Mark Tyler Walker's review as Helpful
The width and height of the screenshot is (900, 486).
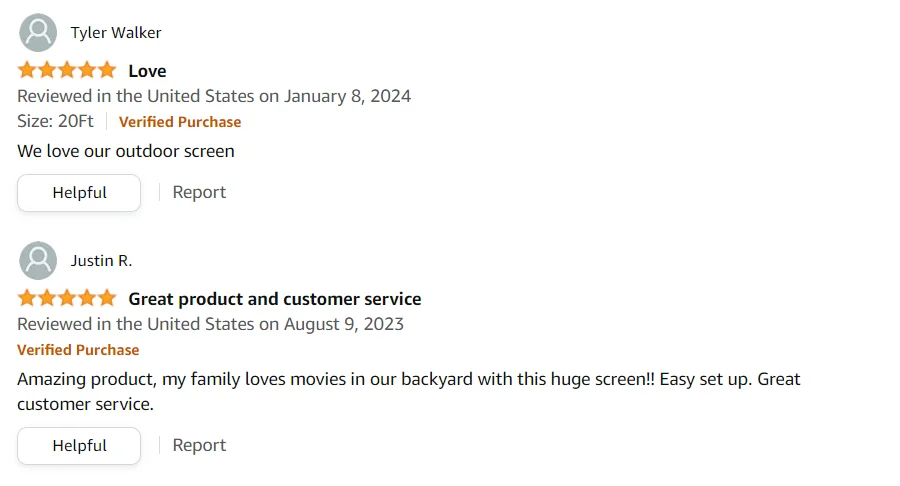(79, 193)
